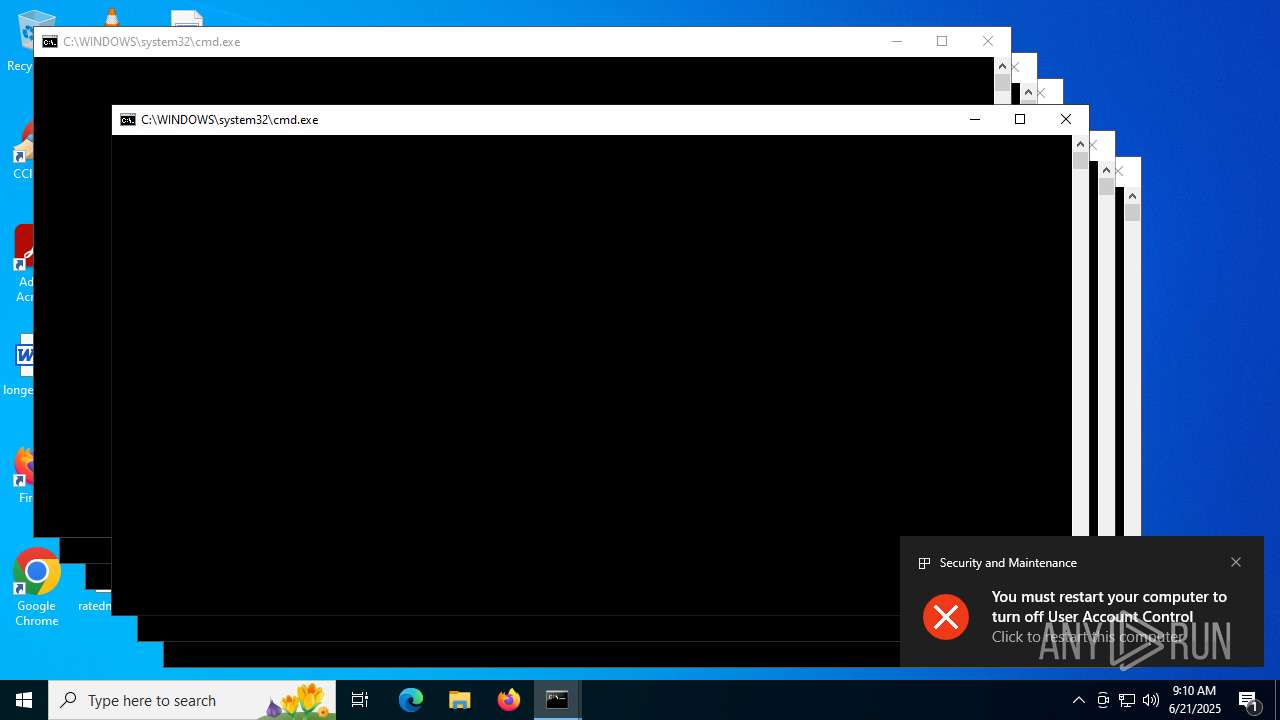Minimize the front cmd.exe window
The height and width of the screenshot is (720, 1280).
tap(974, 120)
